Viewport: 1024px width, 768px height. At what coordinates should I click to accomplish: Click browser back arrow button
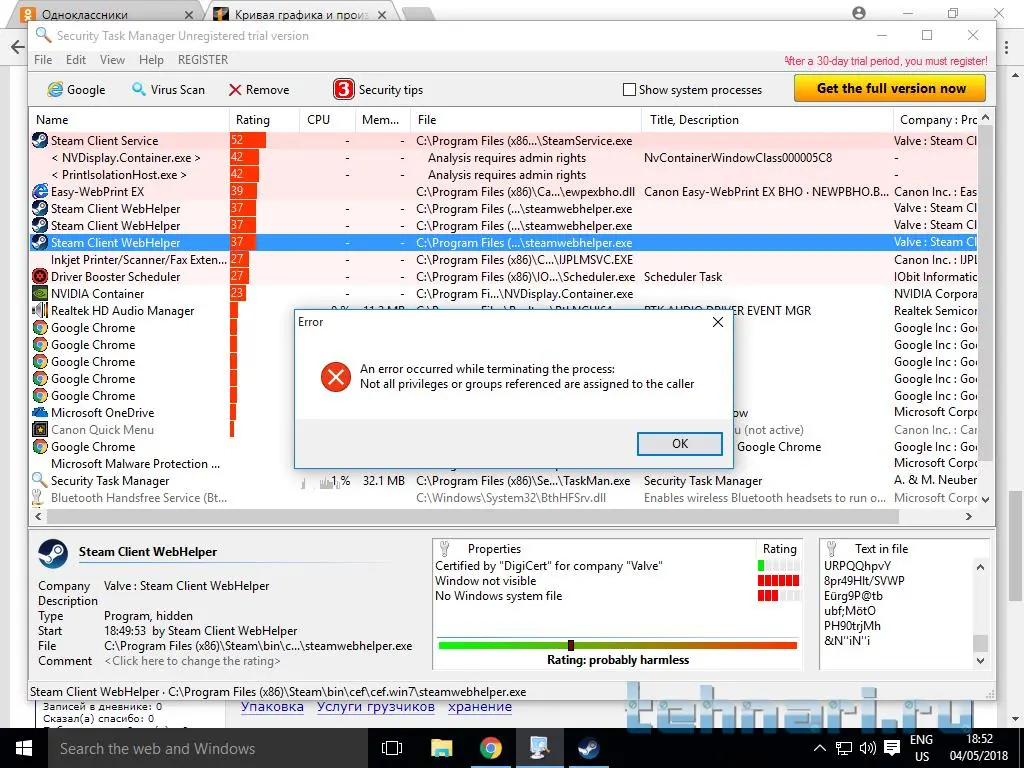[17, 47]
